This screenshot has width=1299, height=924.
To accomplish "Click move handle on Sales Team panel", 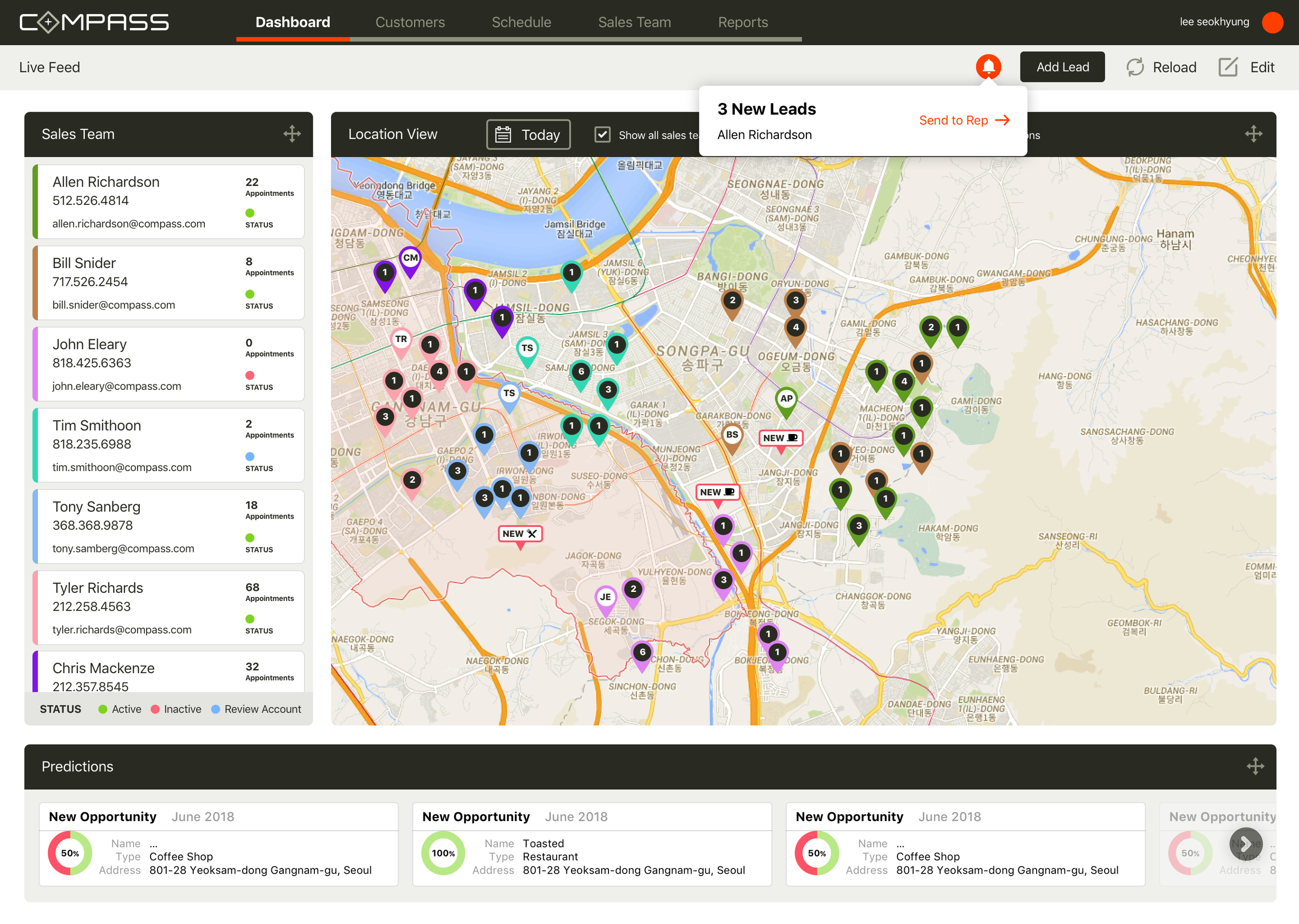I will point(292,134).
